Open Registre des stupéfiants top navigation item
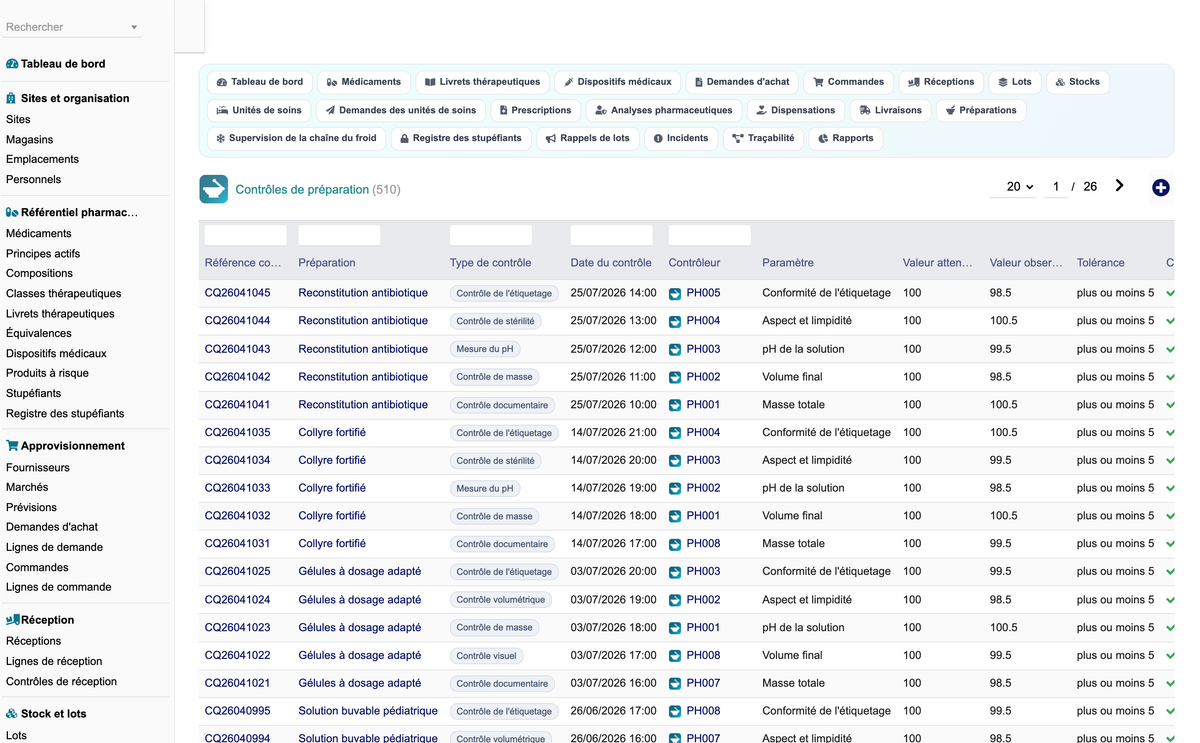Image resolution: width=1200 pixels, height=743 pixels. pyautogui.click(x=460, y=138)
